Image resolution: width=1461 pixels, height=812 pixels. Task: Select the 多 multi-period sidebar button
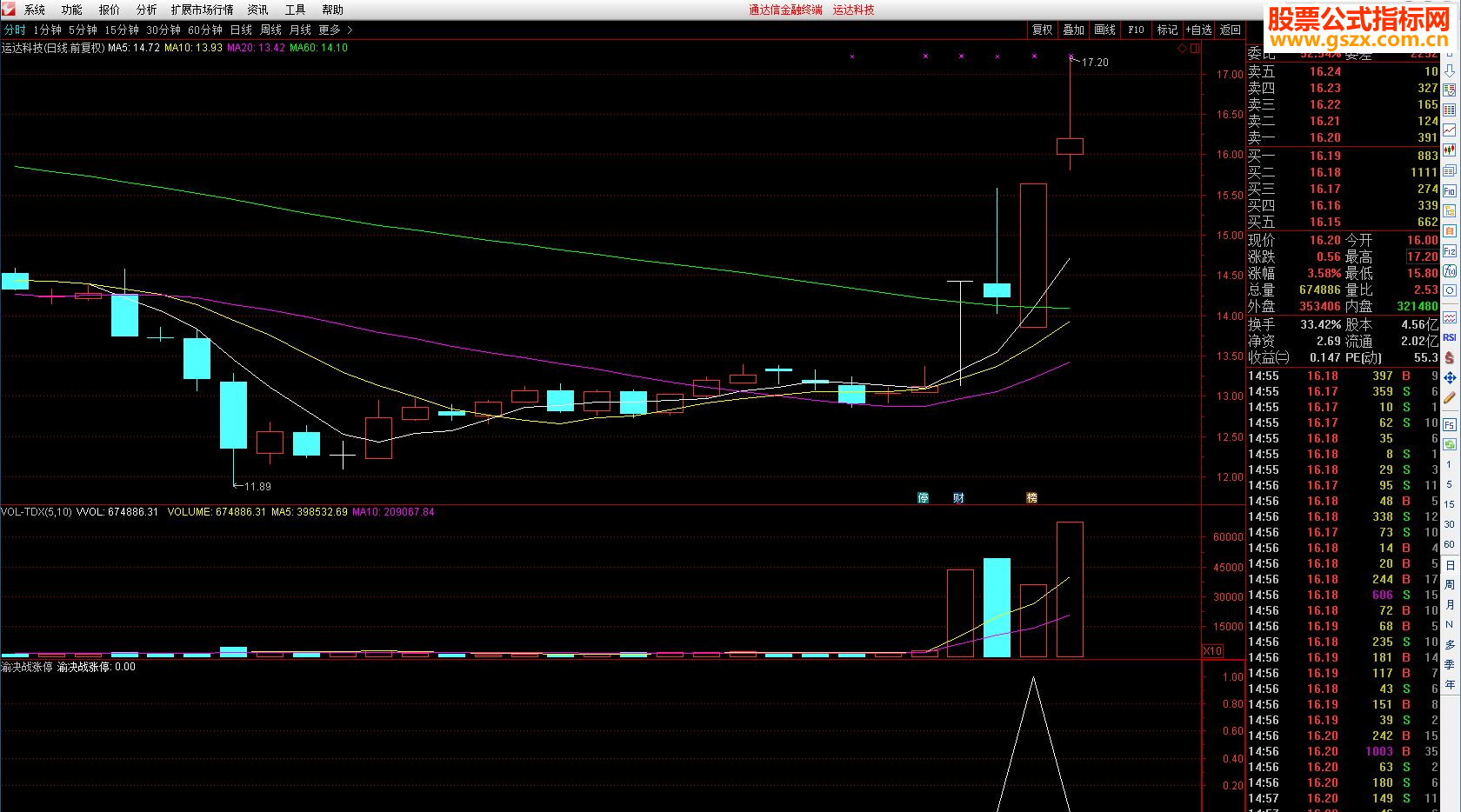(x=1450, y=644)
